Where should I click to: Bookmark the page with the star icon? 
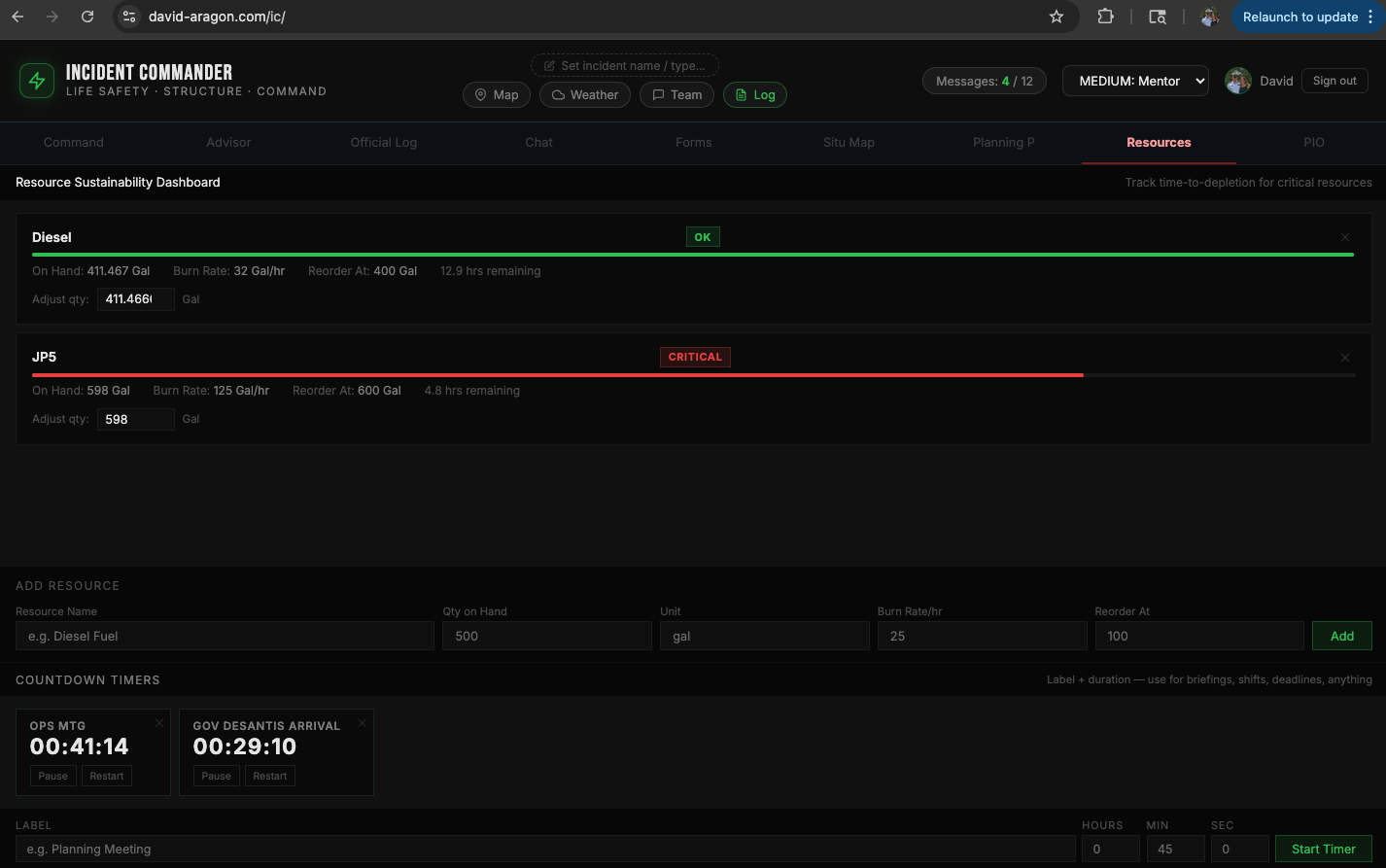click(1056, 17)
